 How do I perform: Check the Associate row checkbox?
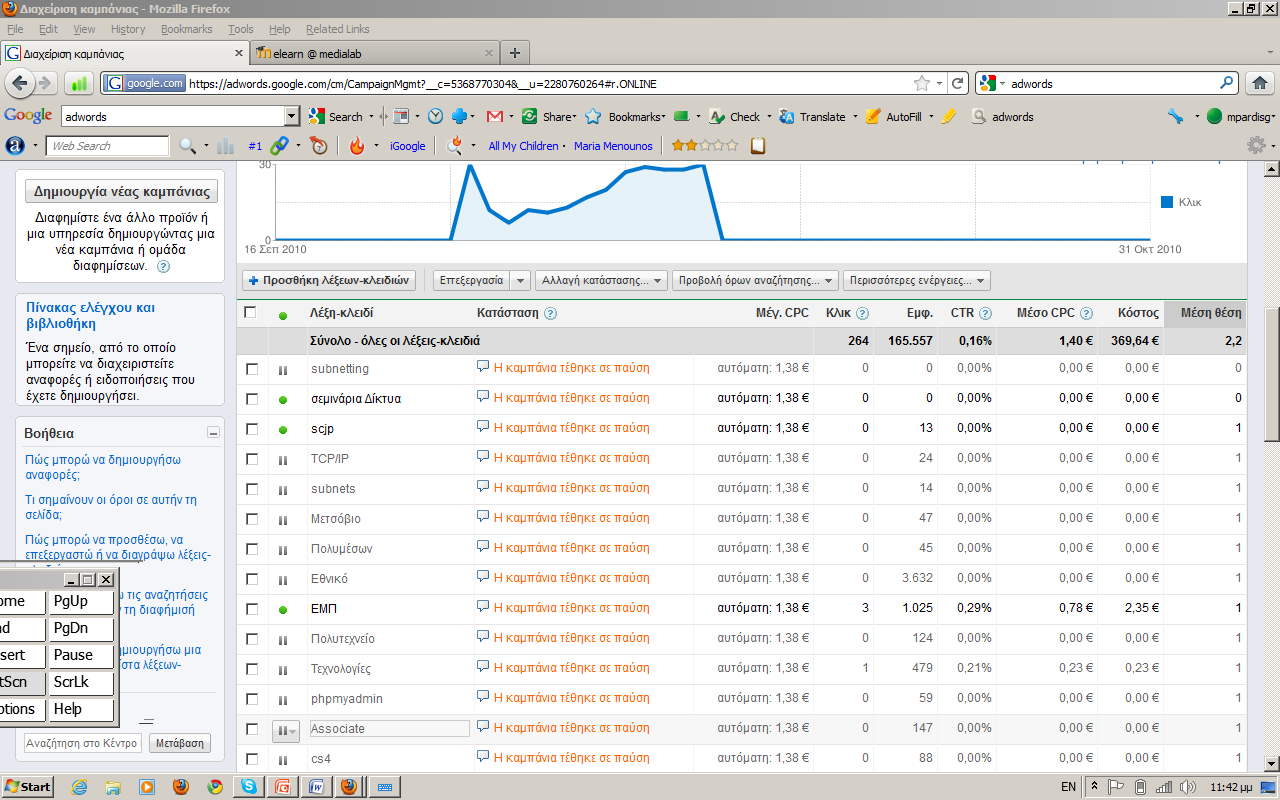click(x=252, y=729)
